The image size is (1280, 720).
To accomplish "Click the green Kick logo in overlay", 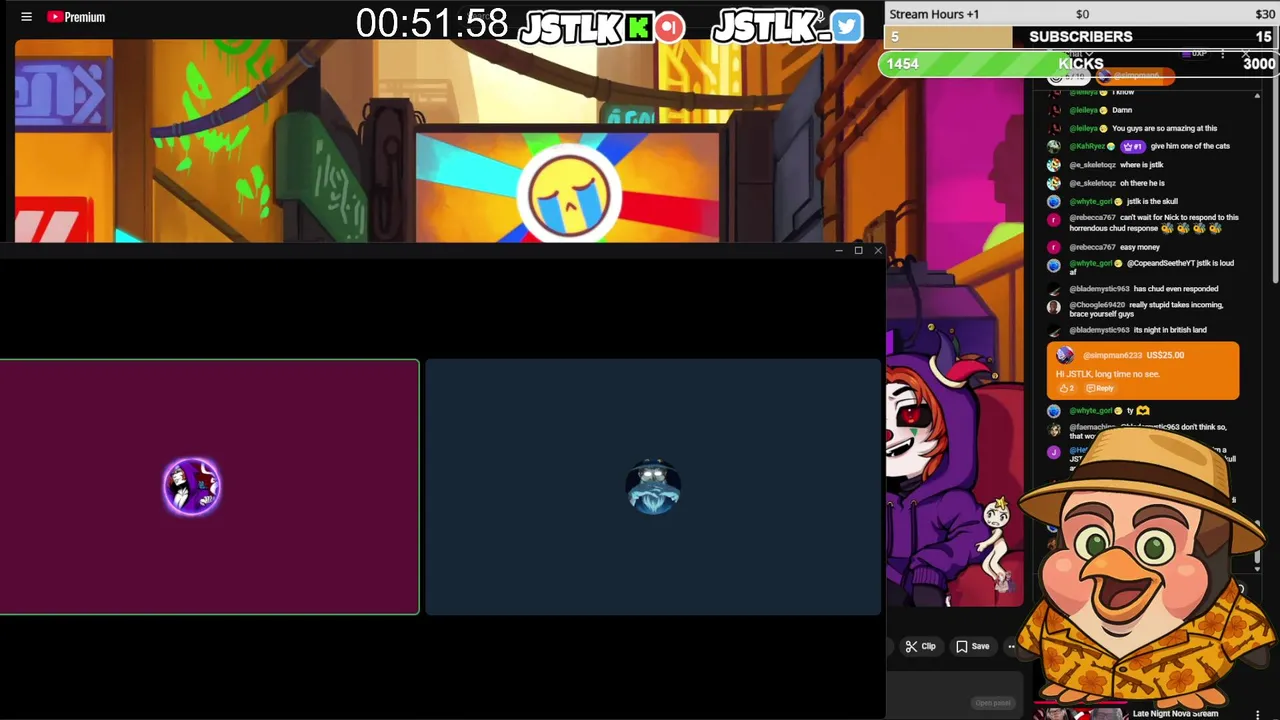I will point(638,27).
